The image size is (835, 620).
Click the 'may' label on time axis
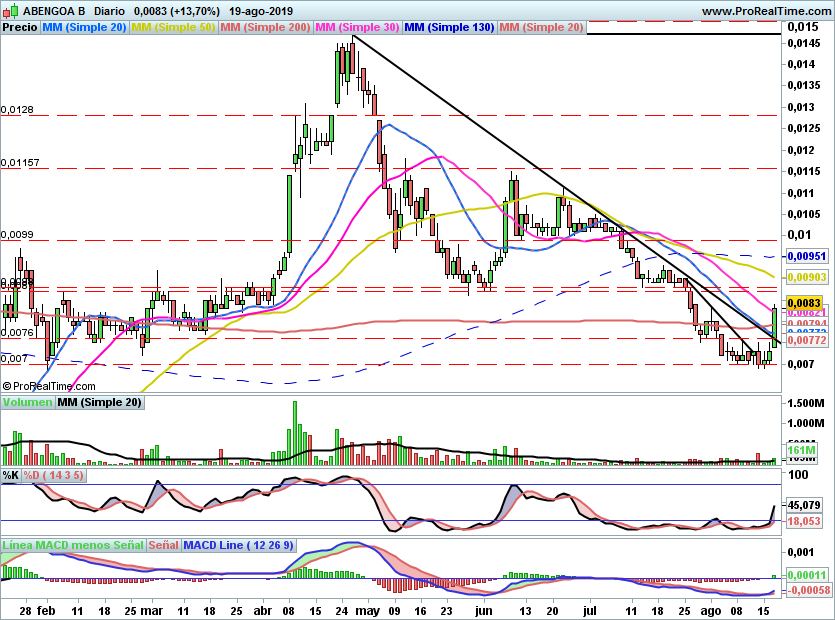[367, 610]
